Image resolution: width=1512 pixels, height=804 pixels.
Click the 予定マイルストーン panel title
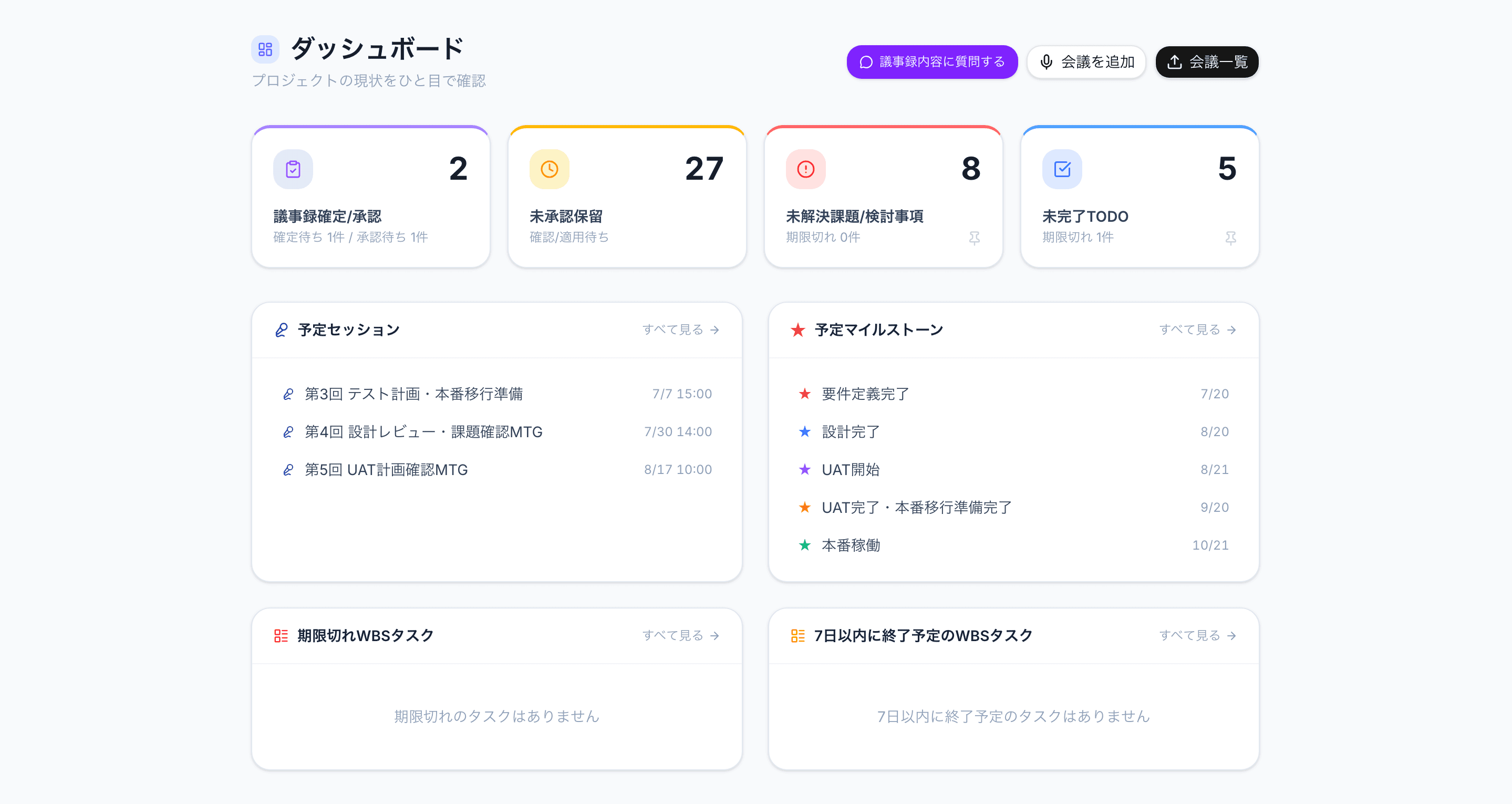(879, 330)
